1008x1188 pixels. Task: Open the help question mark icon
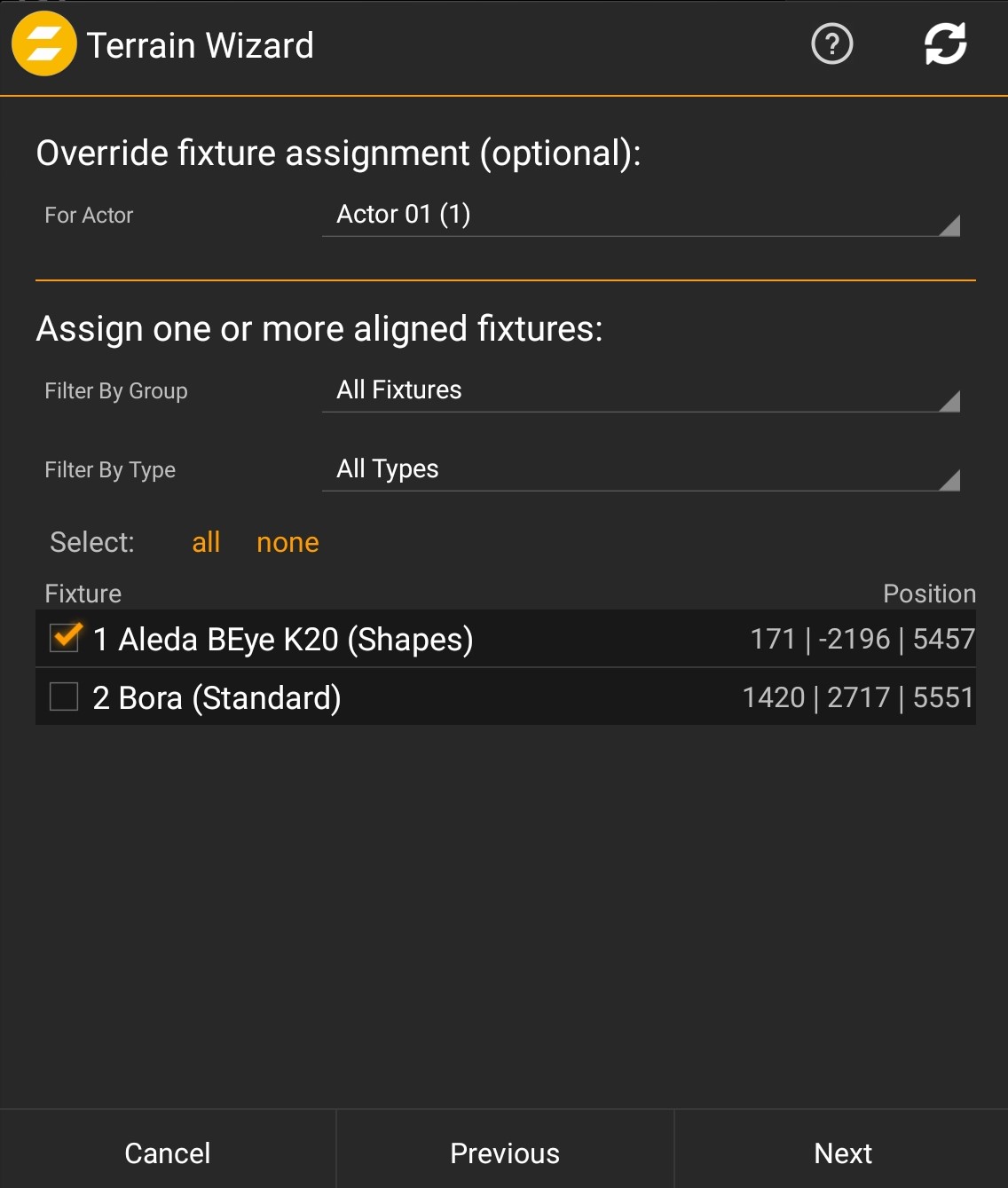(831, 44)
